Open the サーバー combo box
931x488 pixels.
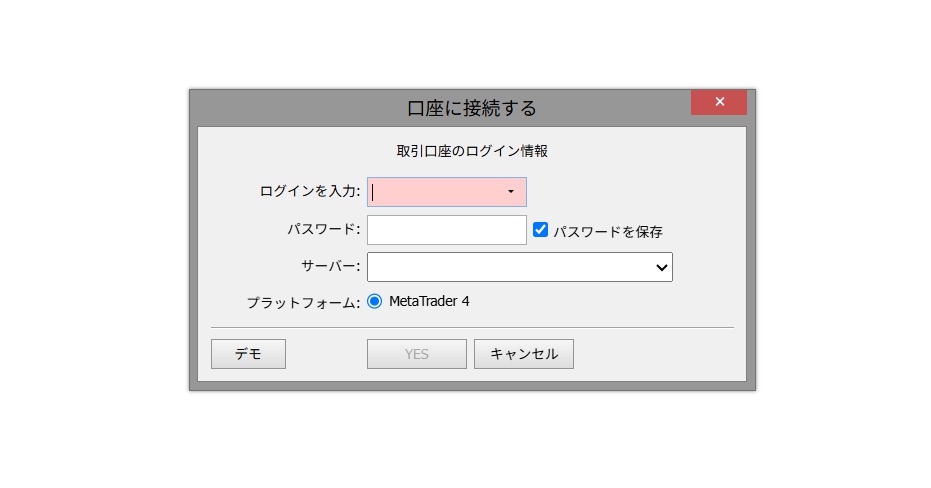tap(510, 267)
